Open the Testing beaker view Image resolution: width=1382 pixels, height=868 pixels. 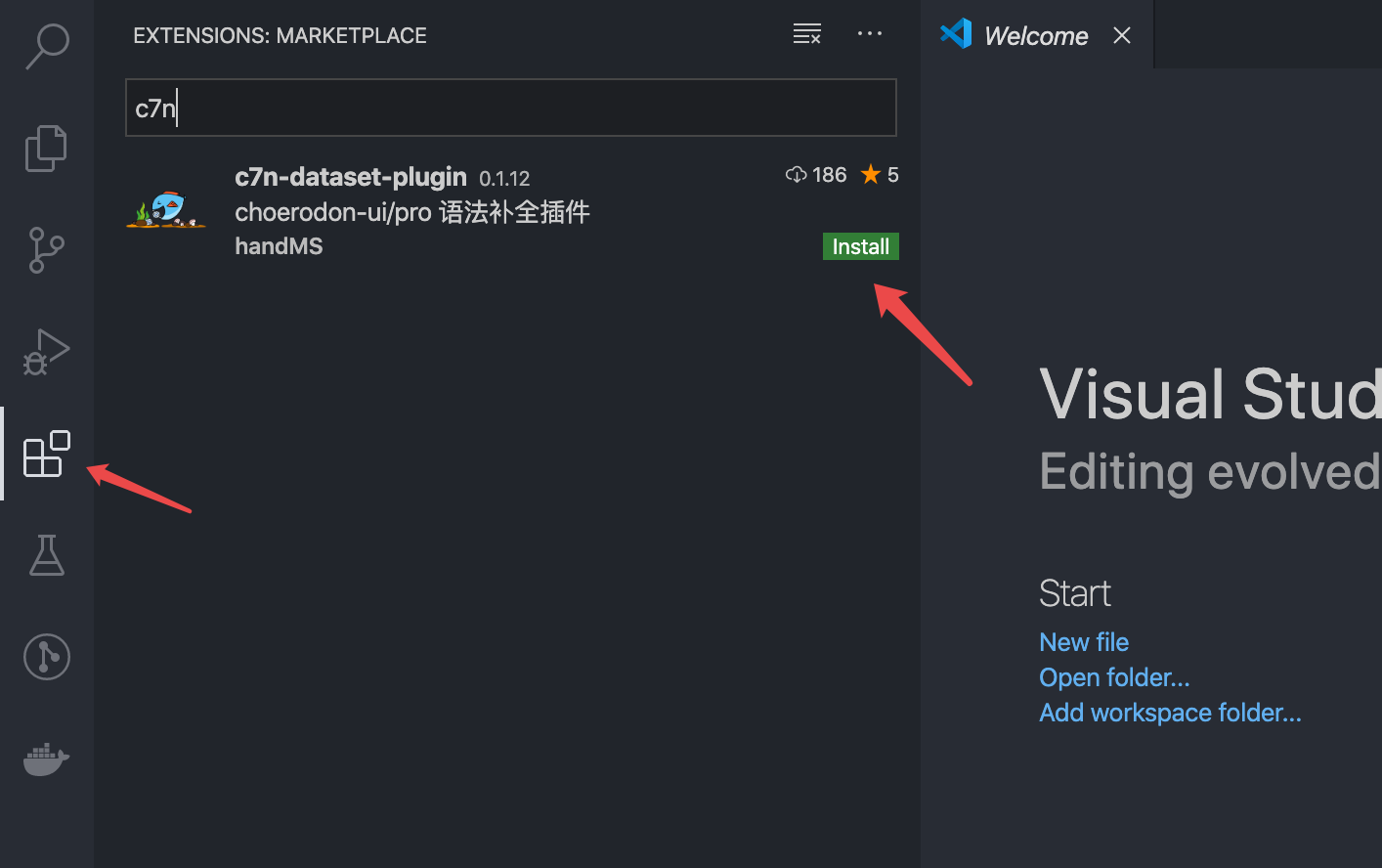[46, 555]
